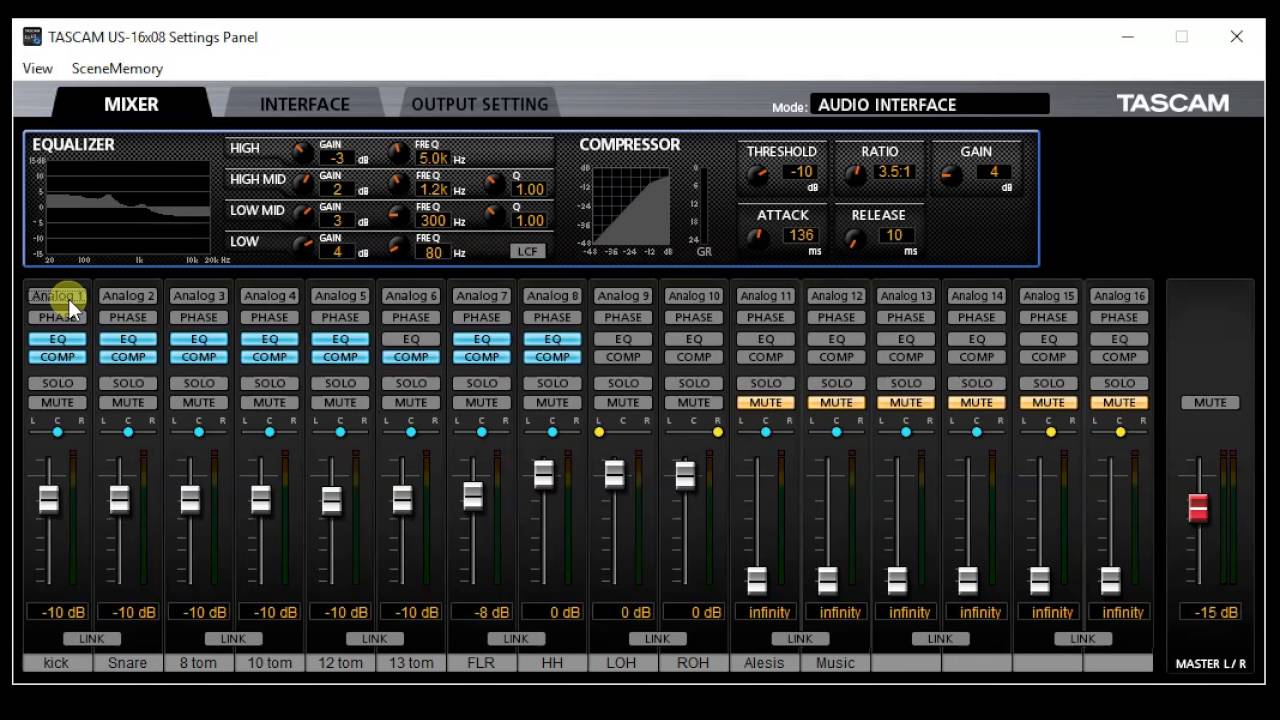Image resolution: width=1280 pixels, height=720 pixels.
Task: Solo the Analog 10 channel
Action: [694, 383]
